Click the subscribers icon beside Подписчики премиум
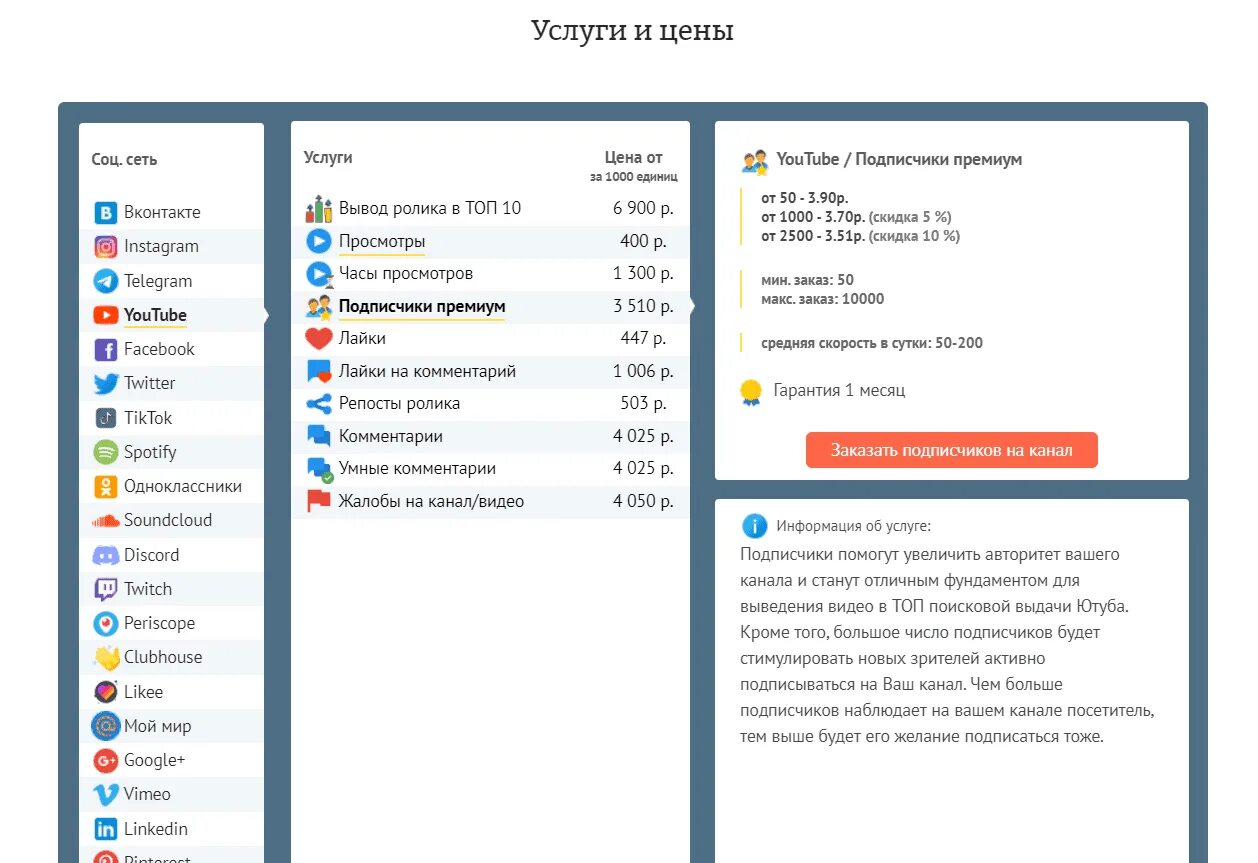Viewport: 1258px width, 863px height. 318,306
